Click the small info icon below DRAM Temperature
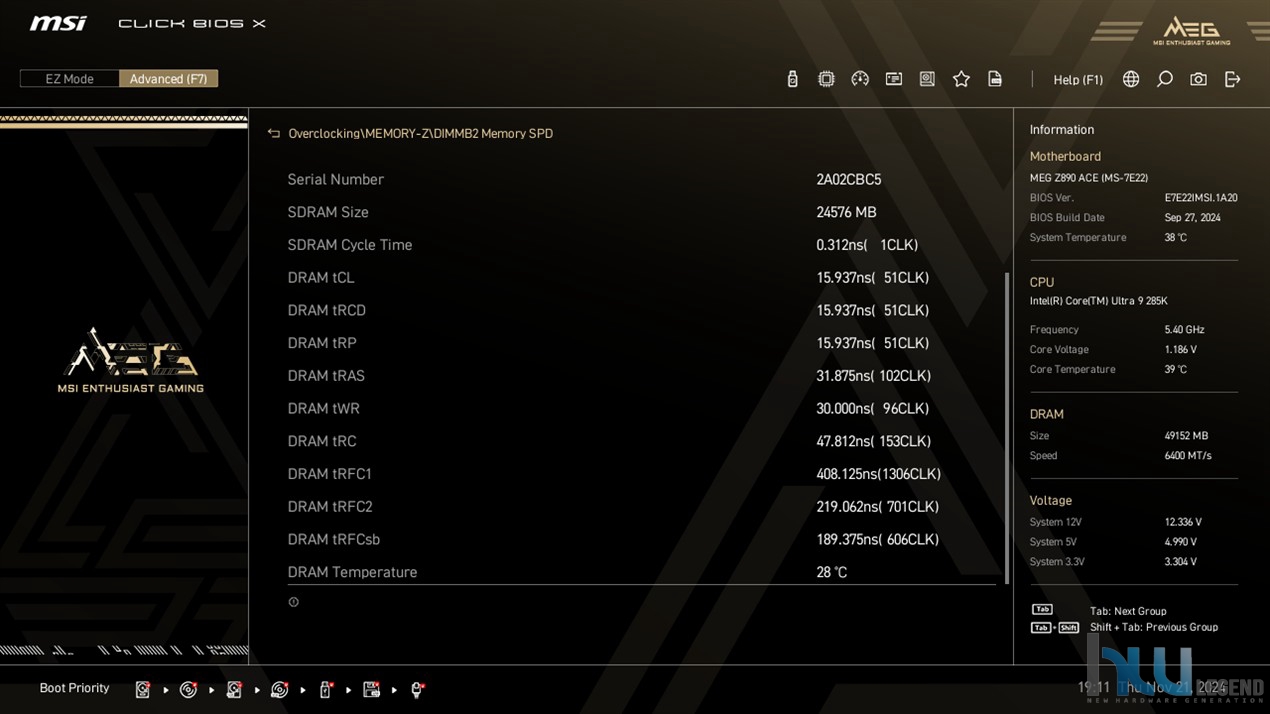Viewport: 1270px width, 714px height. click(x=293, y=602)
